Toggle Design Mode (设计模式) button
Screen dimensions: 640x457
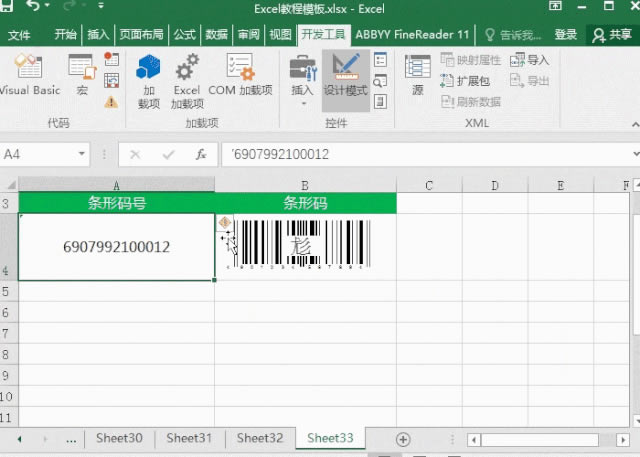[345, 76]
